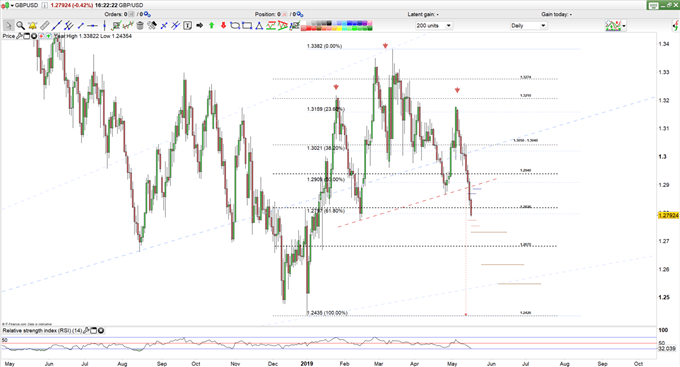Remove the RSI indicator panel
The height and width of the screenshot is (367, 680).
point(101,331)
